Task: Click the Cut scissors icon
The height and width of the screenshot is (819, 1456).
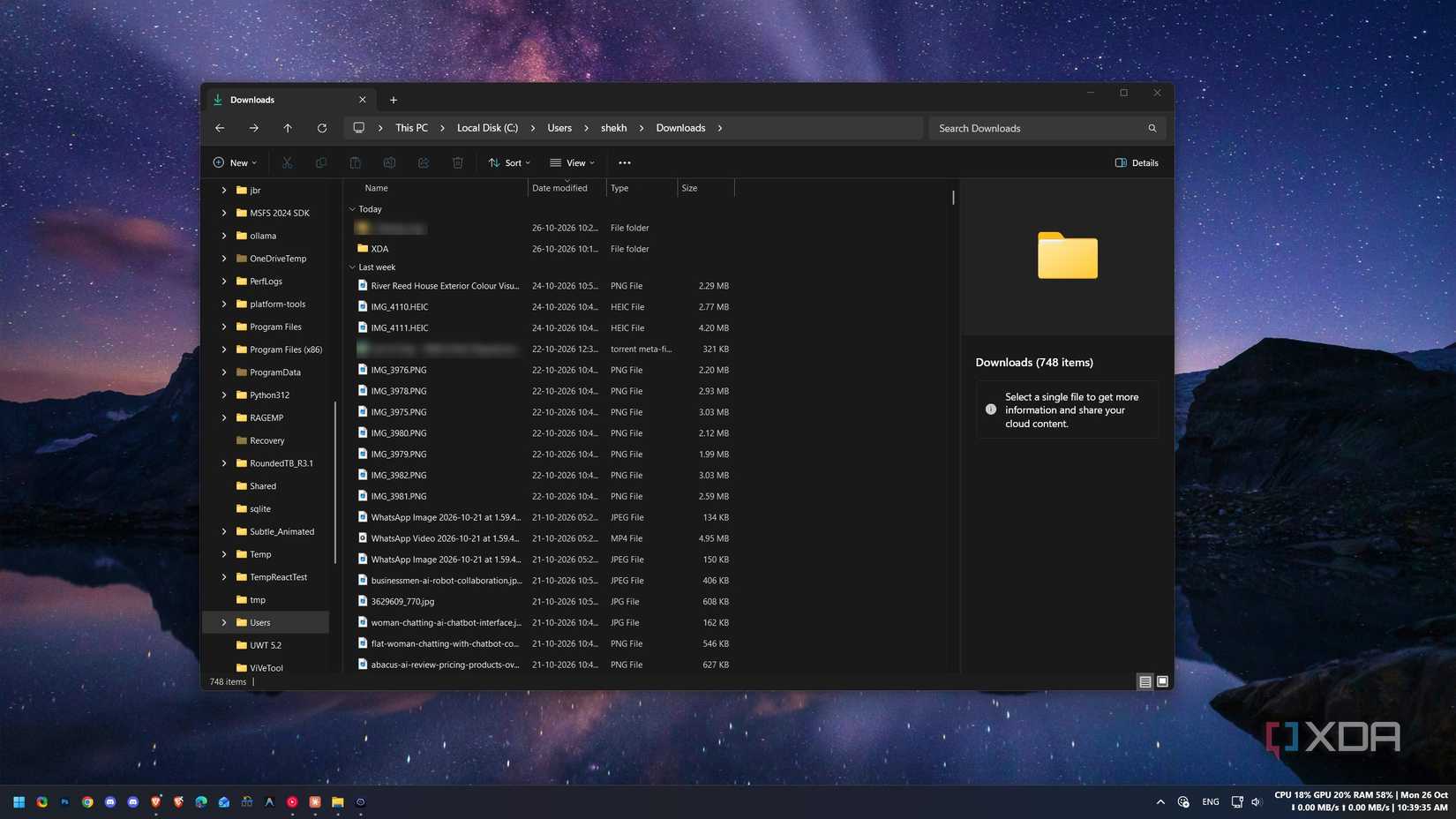Action: tap(287, 162)
